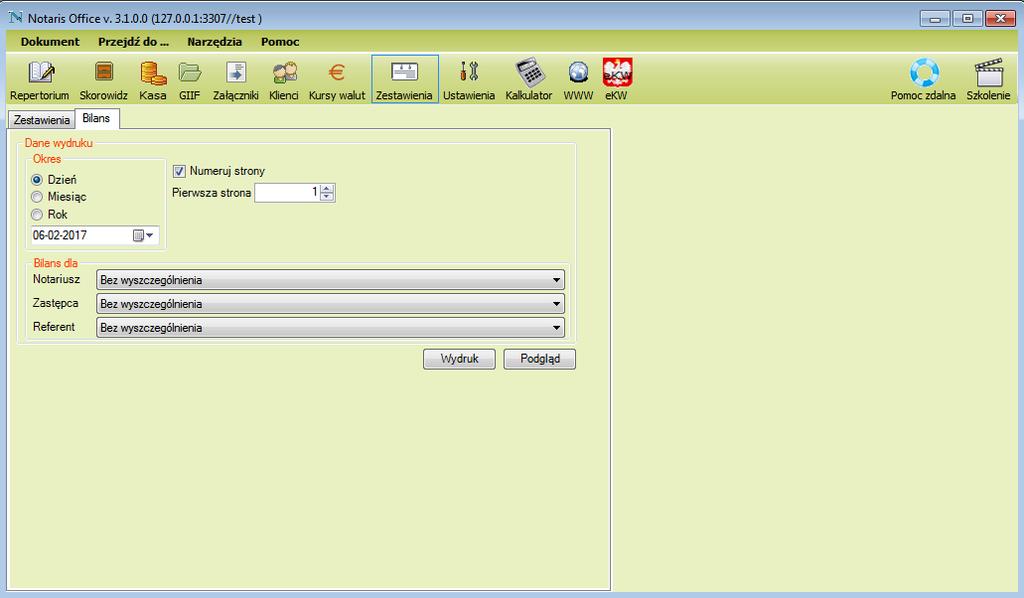The image size is (1024, 598).
Task: Switch to the Bilans tab
Action: [96, 119]
